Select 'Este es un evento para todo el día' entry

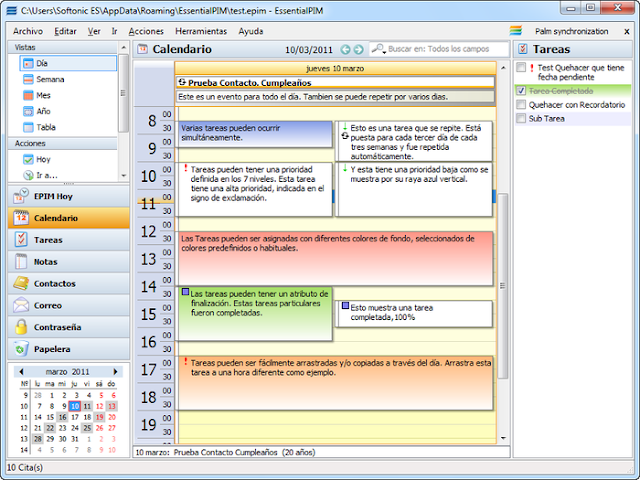[335, 97]
